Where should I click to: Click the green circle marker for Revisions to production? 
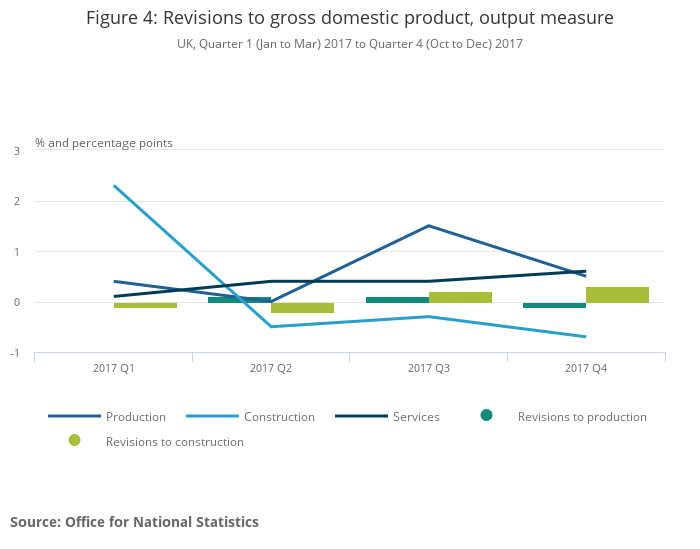pyautogui.click(x=486, y=415)
